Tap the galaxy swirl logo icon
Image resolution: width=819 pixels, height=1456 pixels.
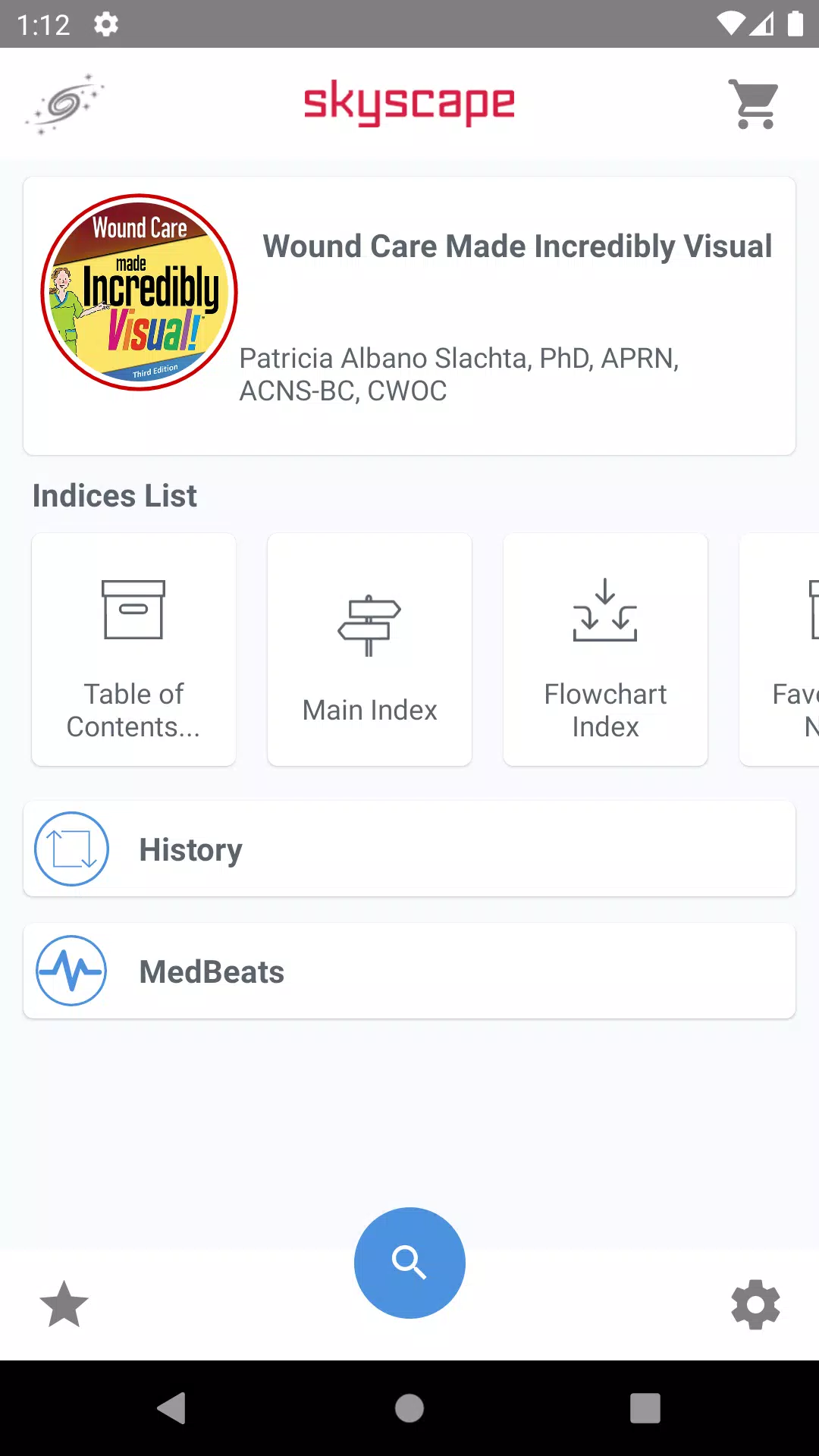pyautogui.click(x=64, y=104)
